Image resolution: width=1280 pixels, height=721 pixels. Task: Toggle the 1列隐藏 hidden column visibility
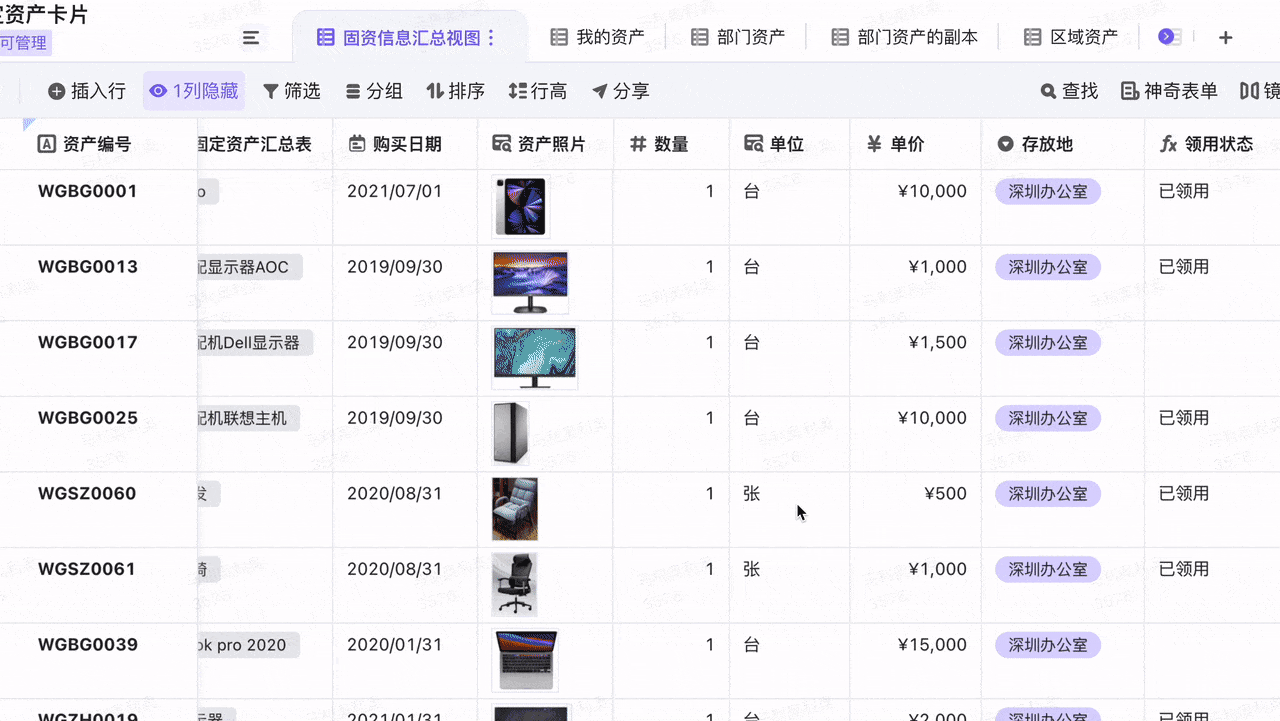[193, 90]
